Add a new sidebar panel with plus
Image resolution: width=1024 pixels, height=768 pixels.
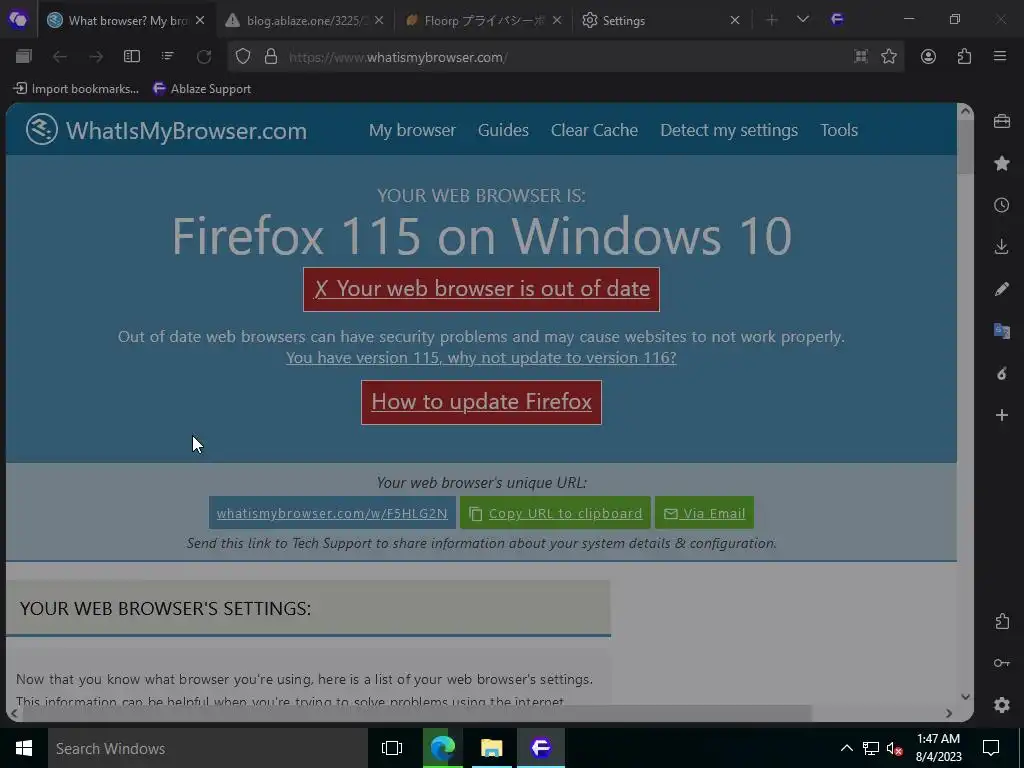coord(1002,415)
